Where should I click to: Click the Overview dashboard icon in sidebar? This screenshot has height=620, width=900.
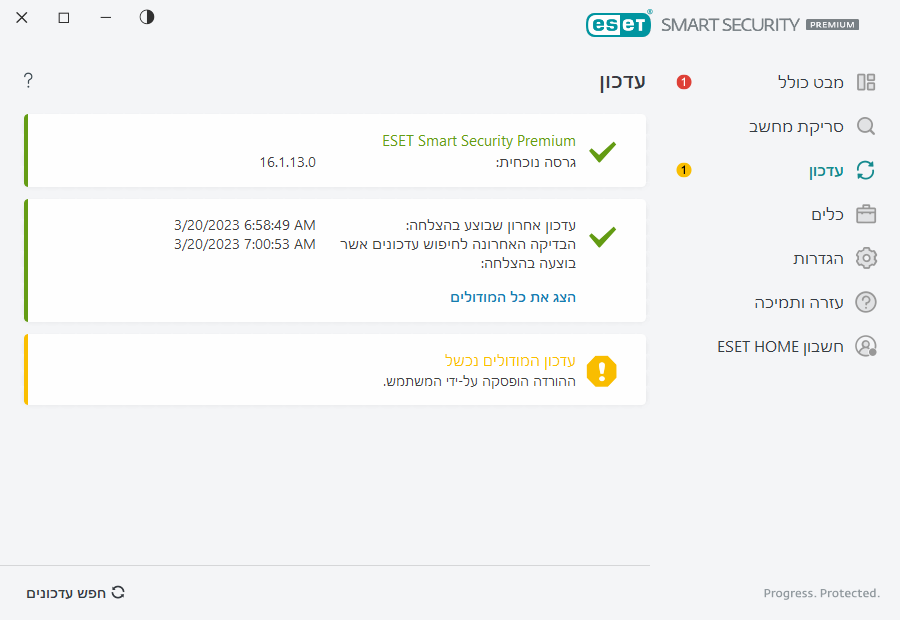click(x=866, y=82)
